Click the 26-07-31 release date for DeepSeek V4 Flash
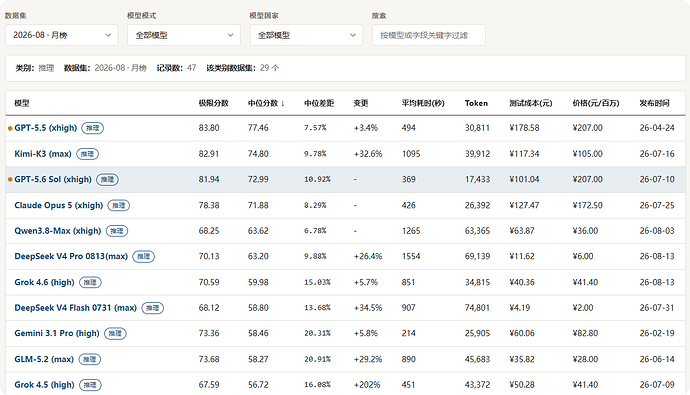690x395 pixels. click(657, 308)
